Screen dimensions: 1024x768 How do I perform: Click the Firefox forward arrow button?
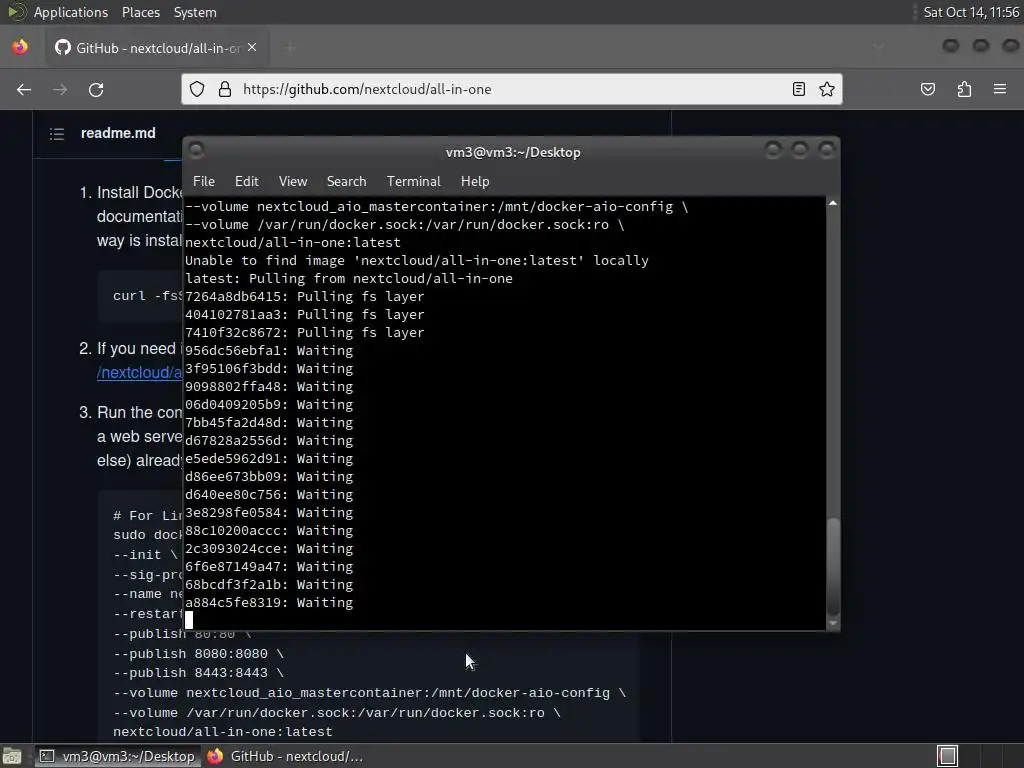(60, 89)
